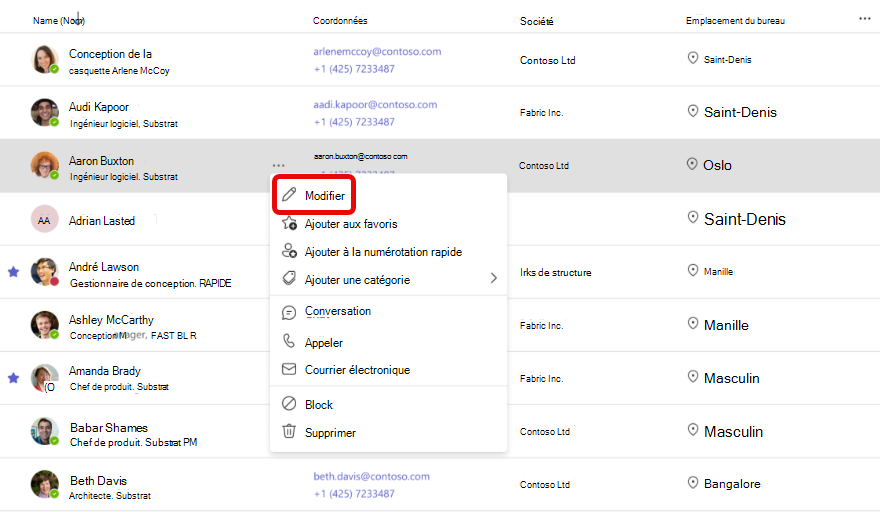The height and width of the screenshot is (512, 880).
Task: Select Courrier électronique menu entry
Action: (x=388, y=370)
